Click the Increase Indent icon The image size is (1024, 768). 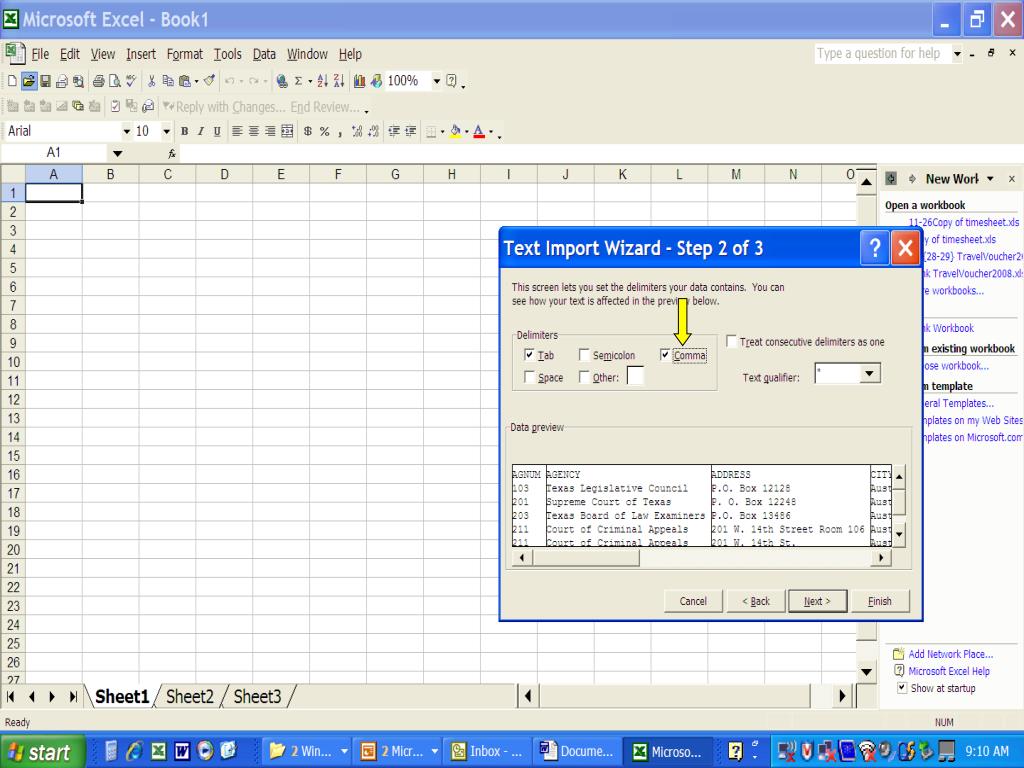click(x=410, y=131)
